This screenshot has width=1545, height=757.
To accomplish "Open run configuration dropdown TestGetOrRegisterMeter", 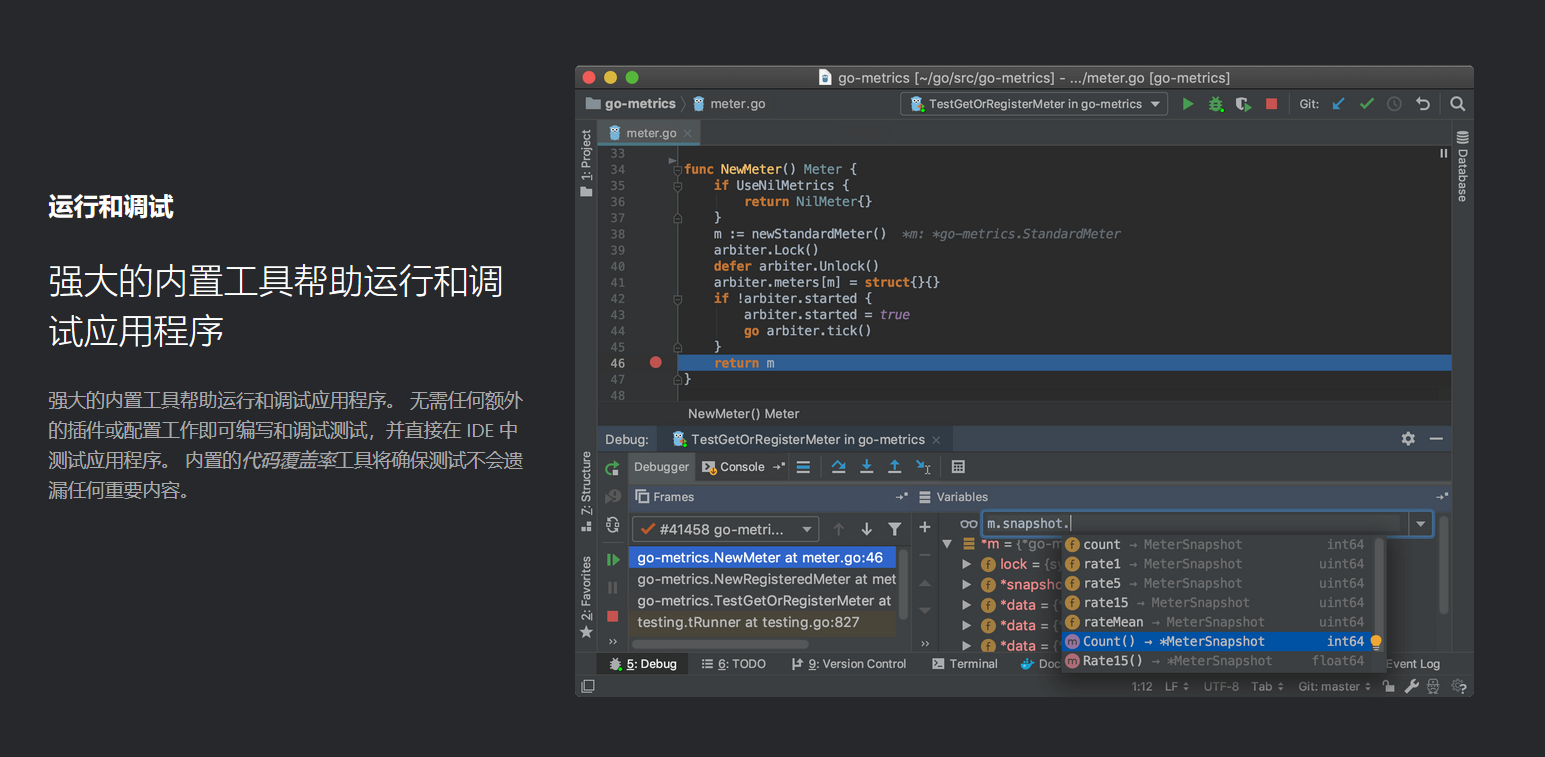I will tap(1034, 104).
